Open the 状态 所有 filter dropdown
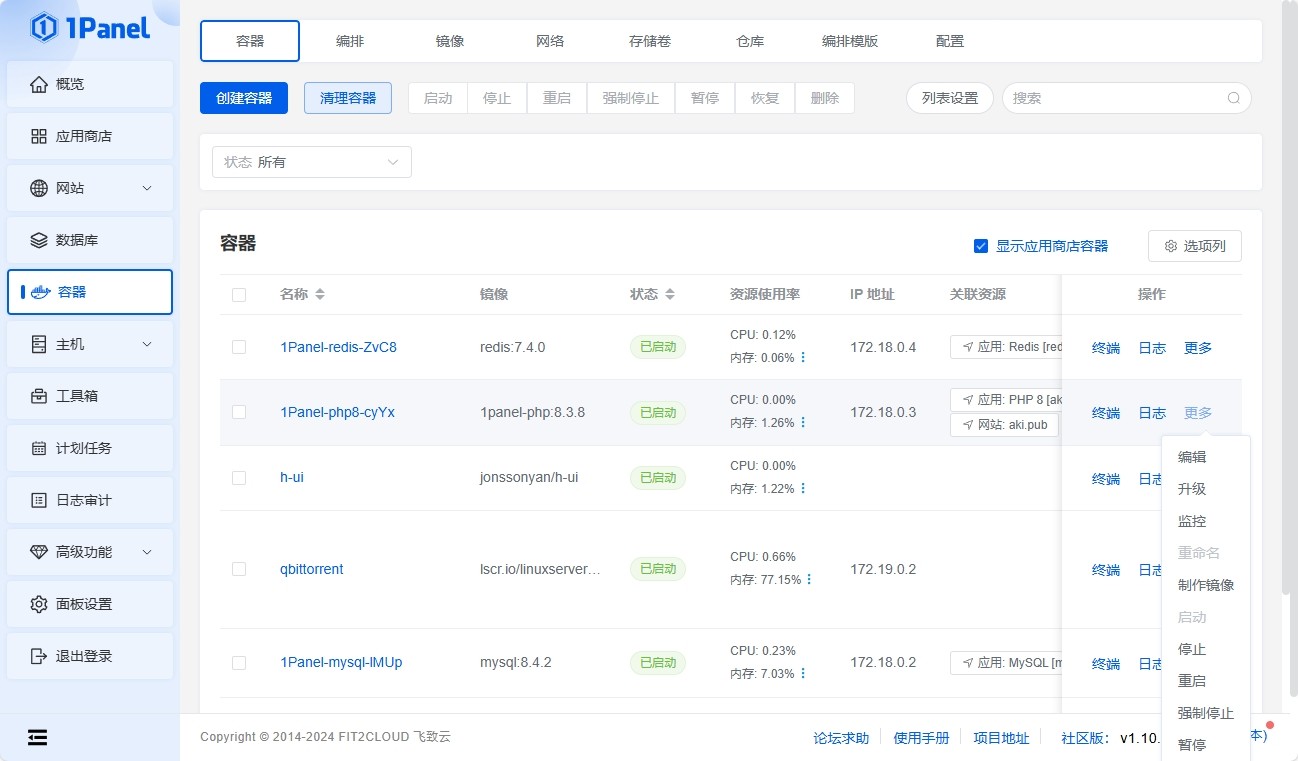The image size is (1298, 761). click(312, 162)
